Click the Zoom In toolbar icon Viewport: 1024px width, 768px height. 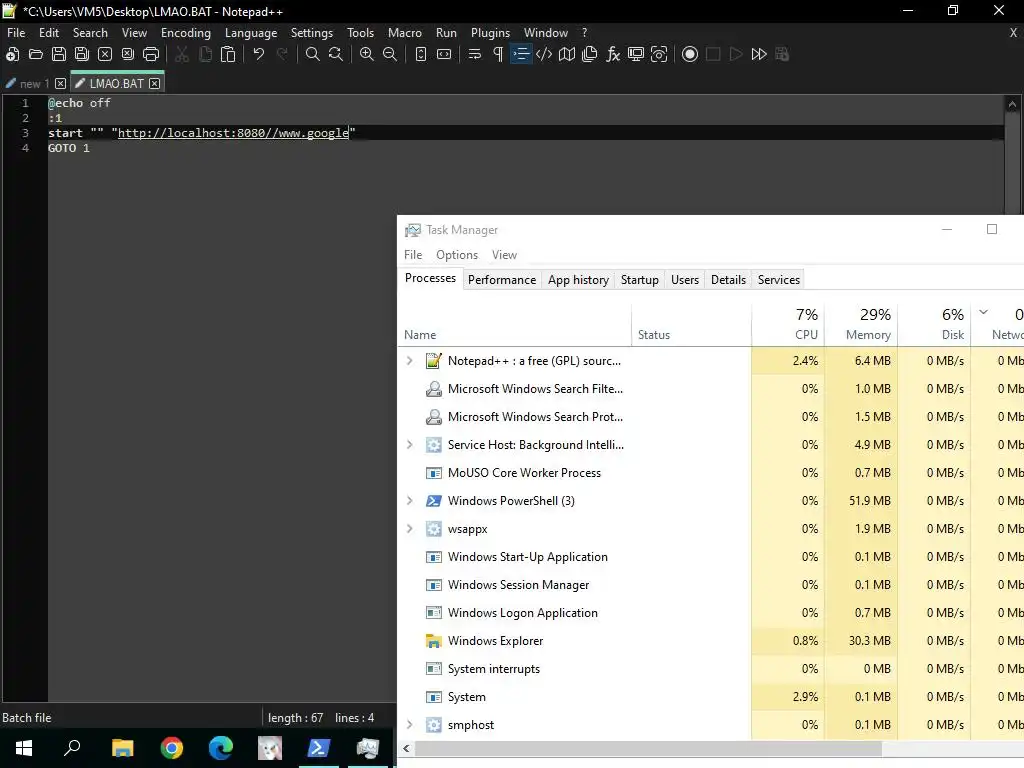click(x=367, y=54)
